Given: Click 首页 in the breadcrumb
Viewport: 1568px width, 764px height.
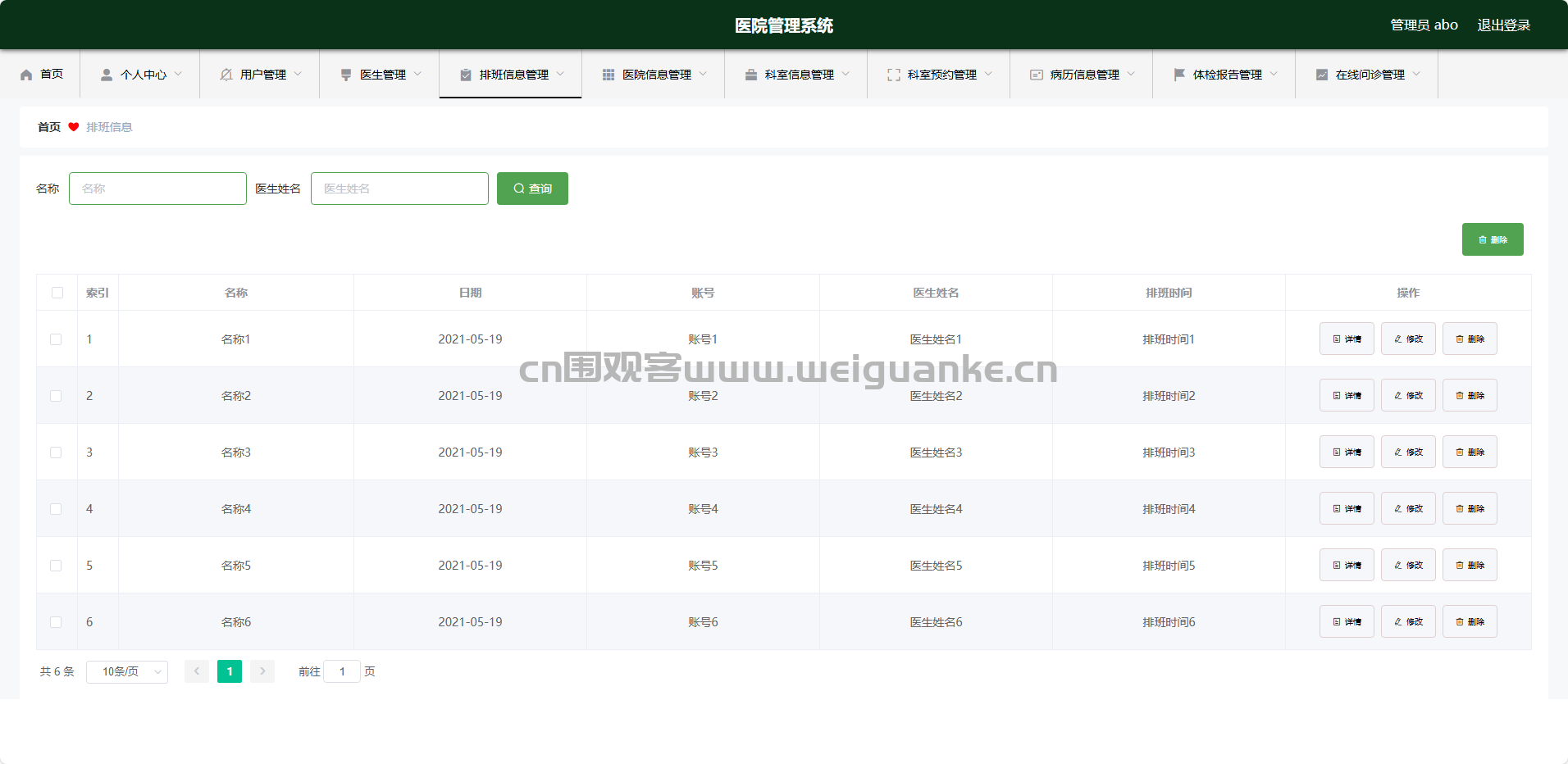Looking at the screenshot, I should pyautogui.click(x=49, y=127).
